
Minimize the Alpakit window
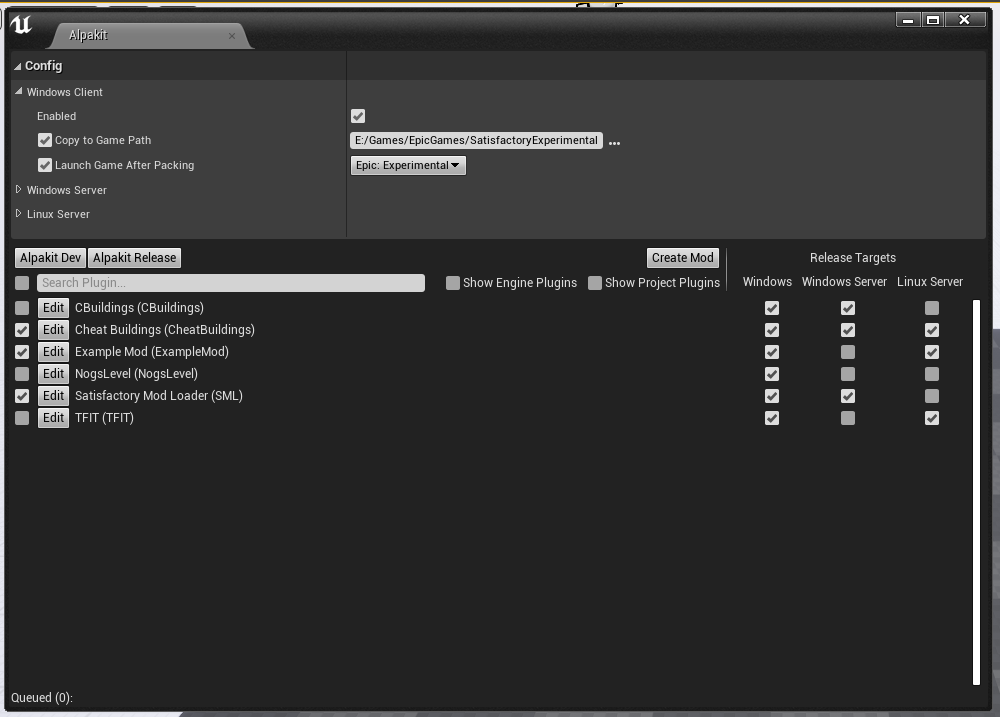tap(908, 20)
